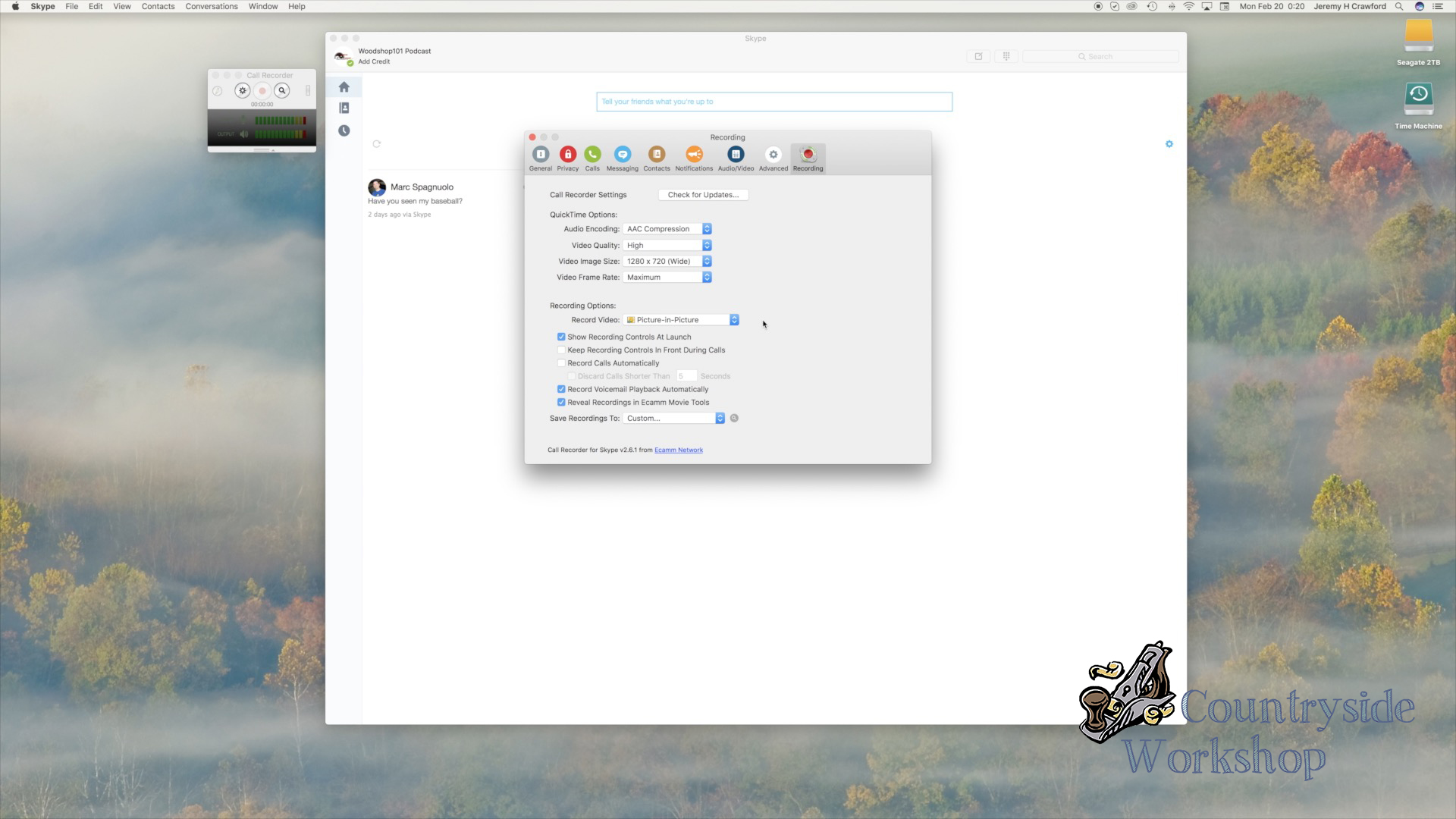Open the Ecamm Network link
The image size is (1456, 819).
tap(679, 450)
